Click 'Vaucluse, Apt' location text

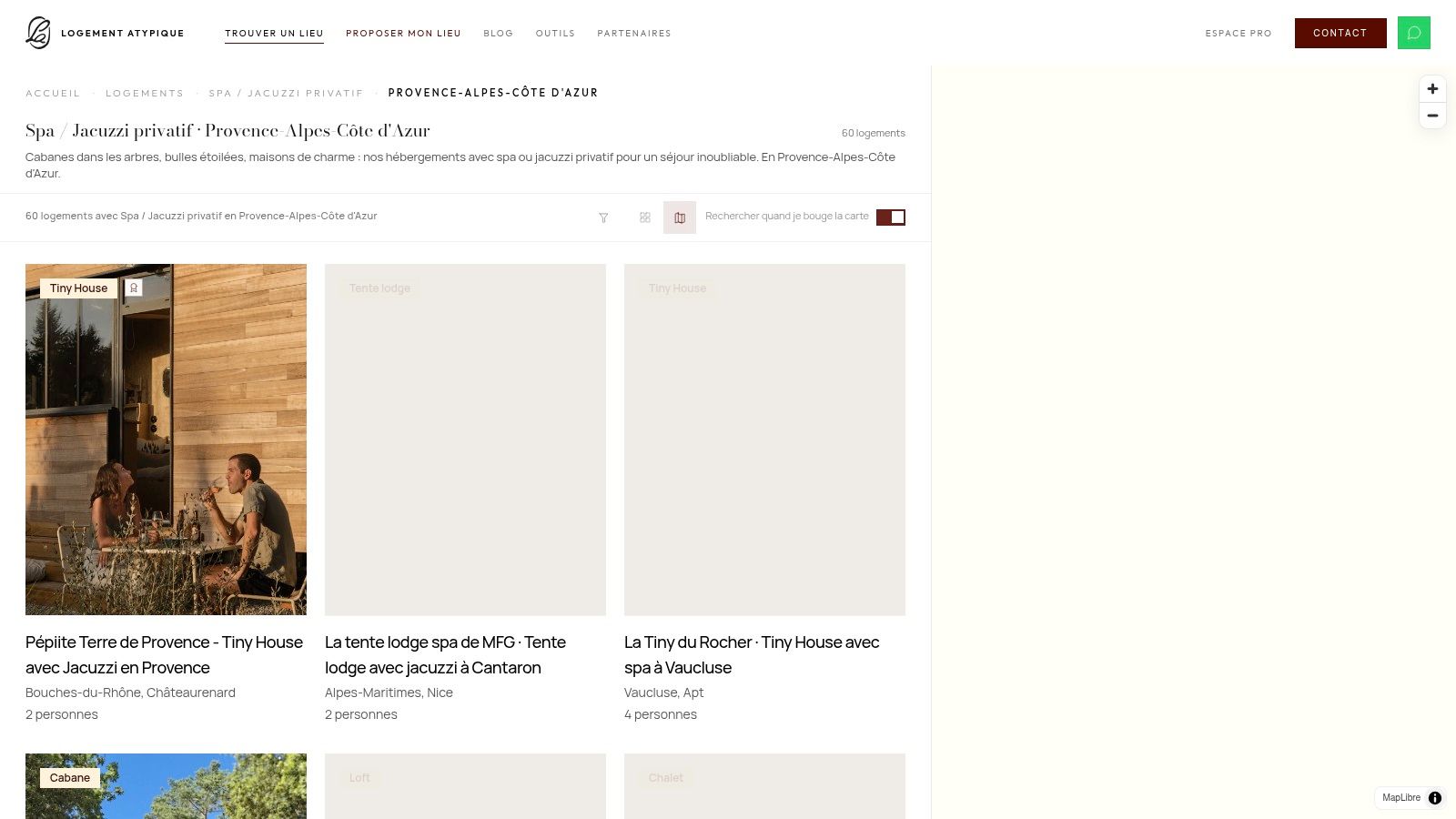pyautogui.click(x=663, y=693)
